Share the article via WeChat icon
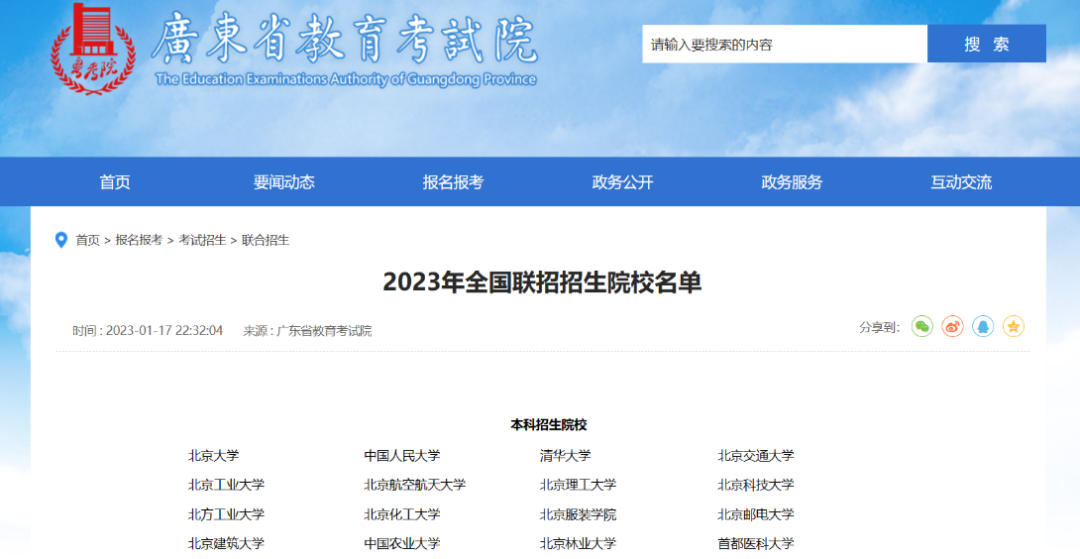 922,326
